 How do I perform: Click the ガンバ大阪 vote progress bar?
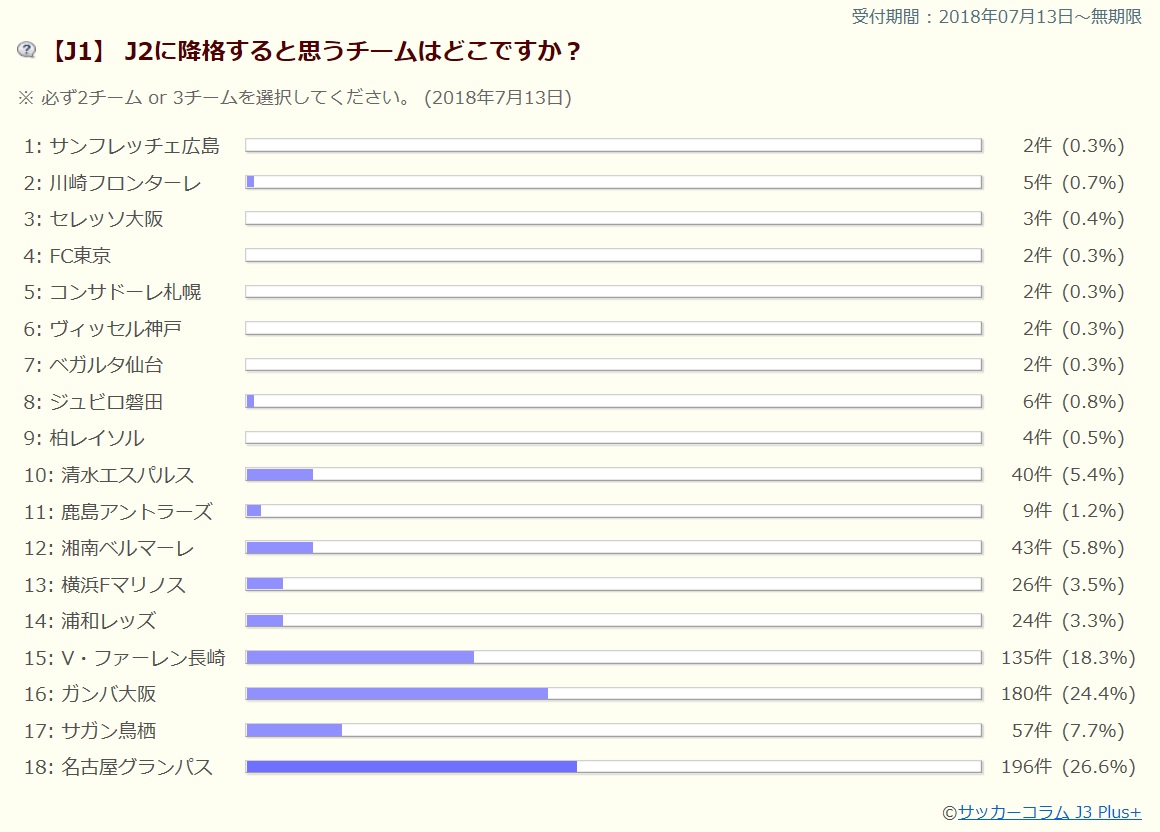tap(613, 694)
